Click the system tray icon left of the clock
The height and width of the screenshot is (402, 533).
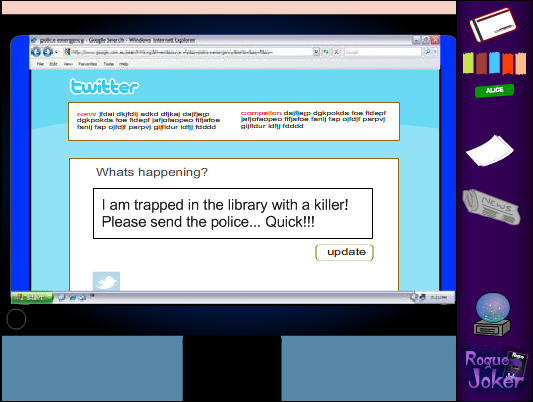point(423,297)
